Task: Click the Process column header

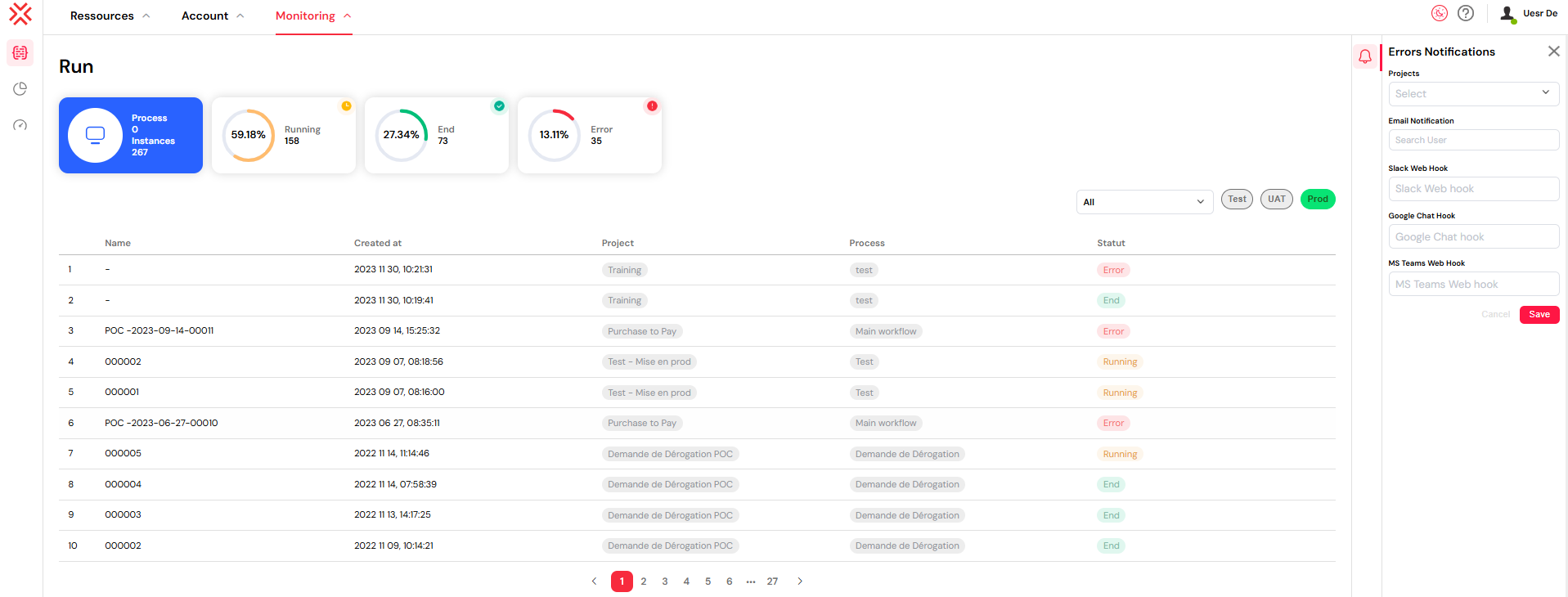Action: (867, 243)
